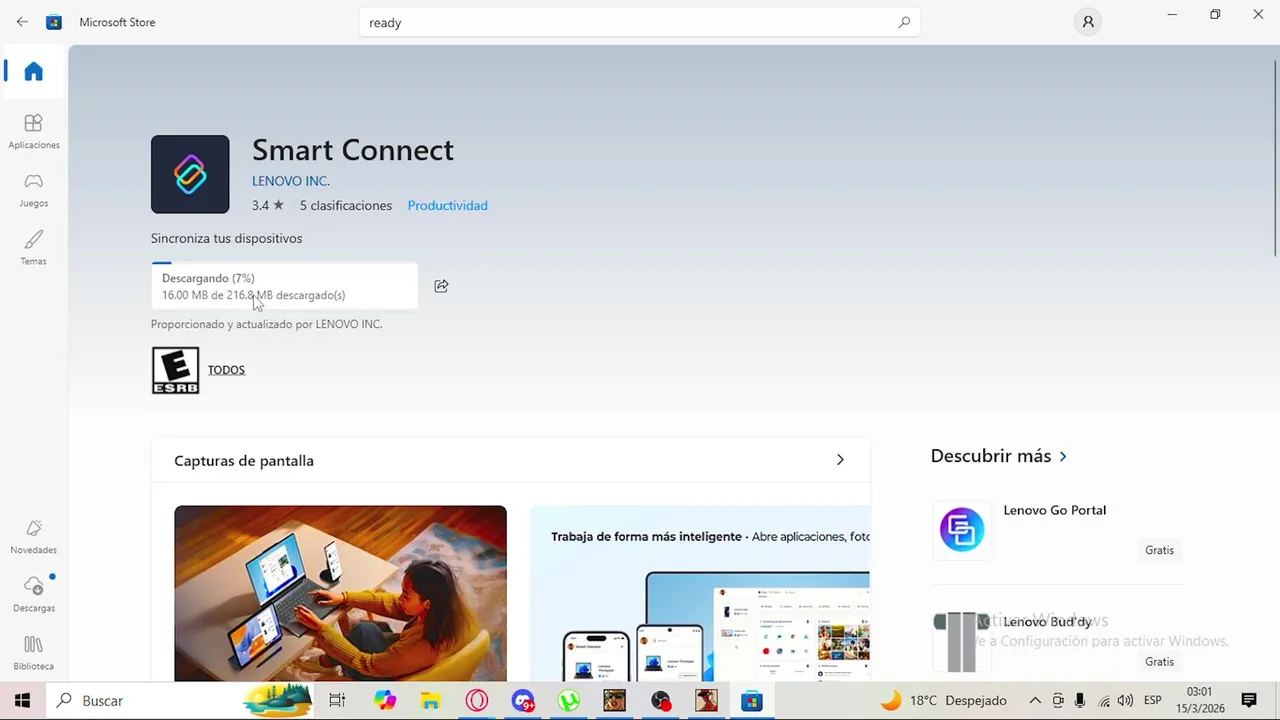The image size is (1280, 720).
Task: Click the search magnifier icon
Action: coord(904,22)
